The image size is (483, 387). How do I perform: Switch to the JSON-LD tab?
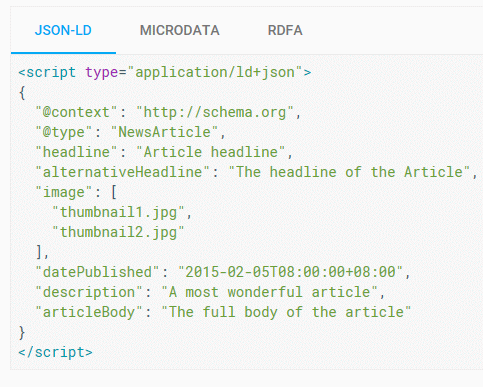pyautogui.click(x=63, y=30)
